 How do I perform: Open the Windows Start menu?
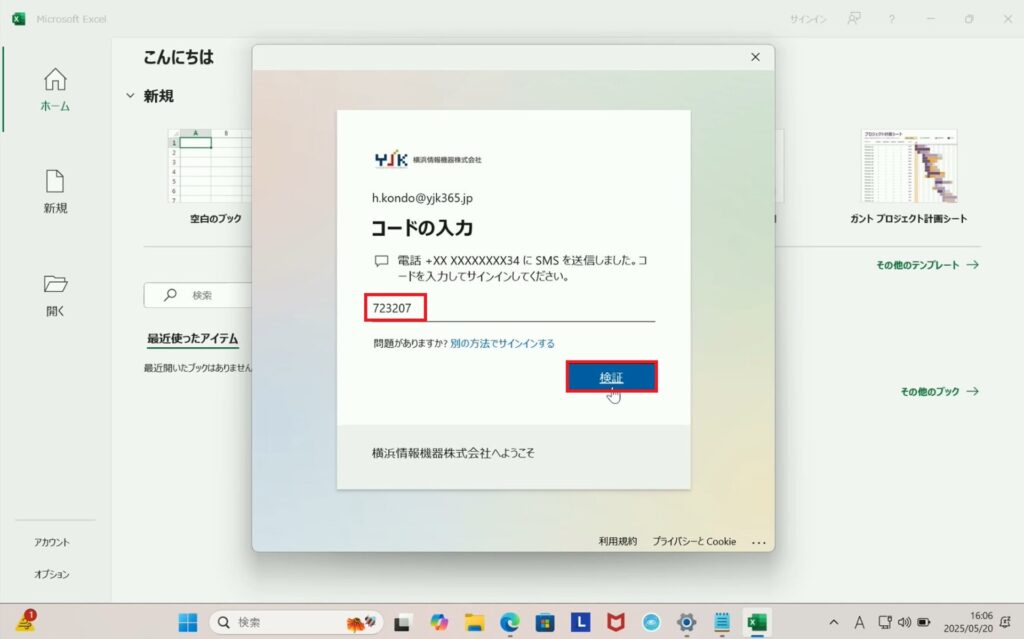click(188, 623)
